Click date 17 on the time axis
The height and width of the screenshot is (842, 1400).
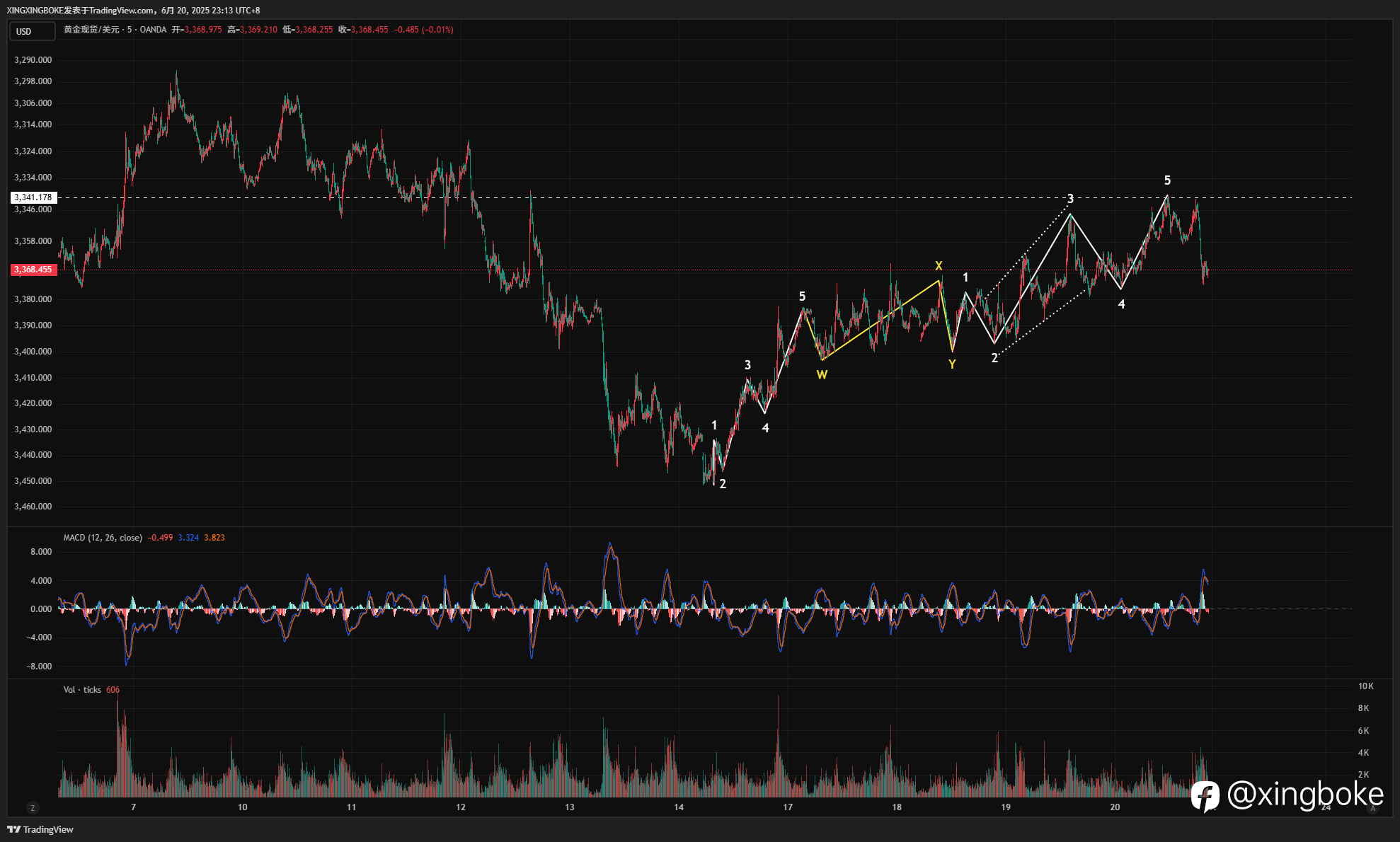pos(788,807)
